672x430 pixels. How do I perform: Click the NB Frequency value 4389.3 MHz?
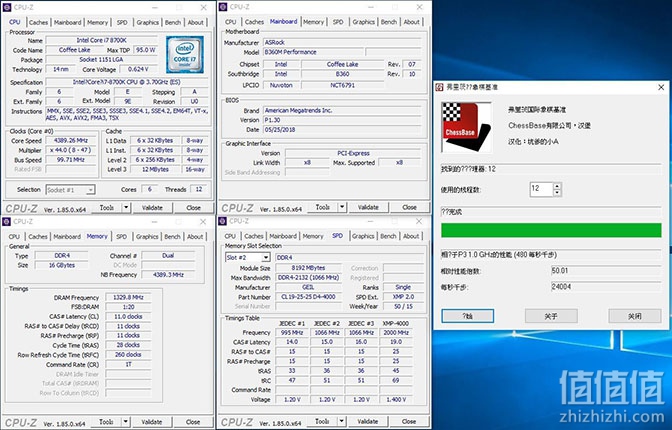[168, 275]
